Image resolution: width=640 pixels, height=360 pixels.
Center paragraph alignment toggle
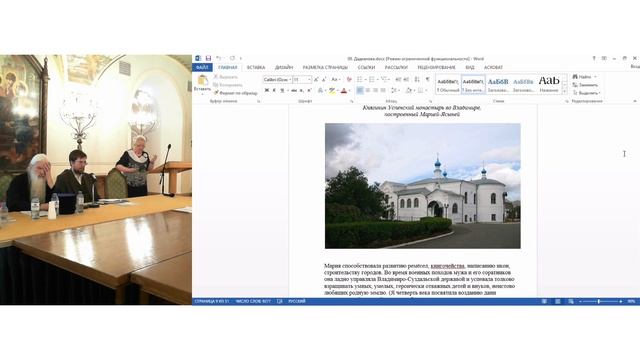point(368,90)
